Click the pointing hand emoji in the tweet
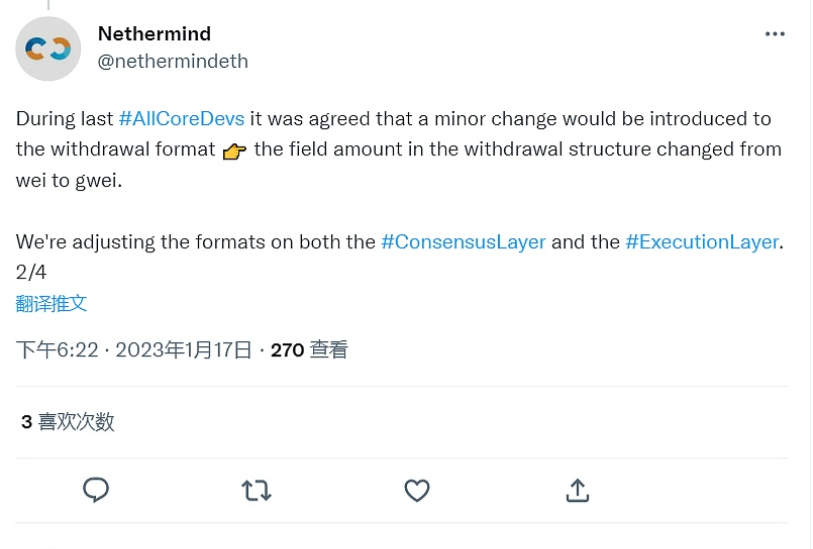813x549 pixels. pyautogui.click(x=234, y=151)
